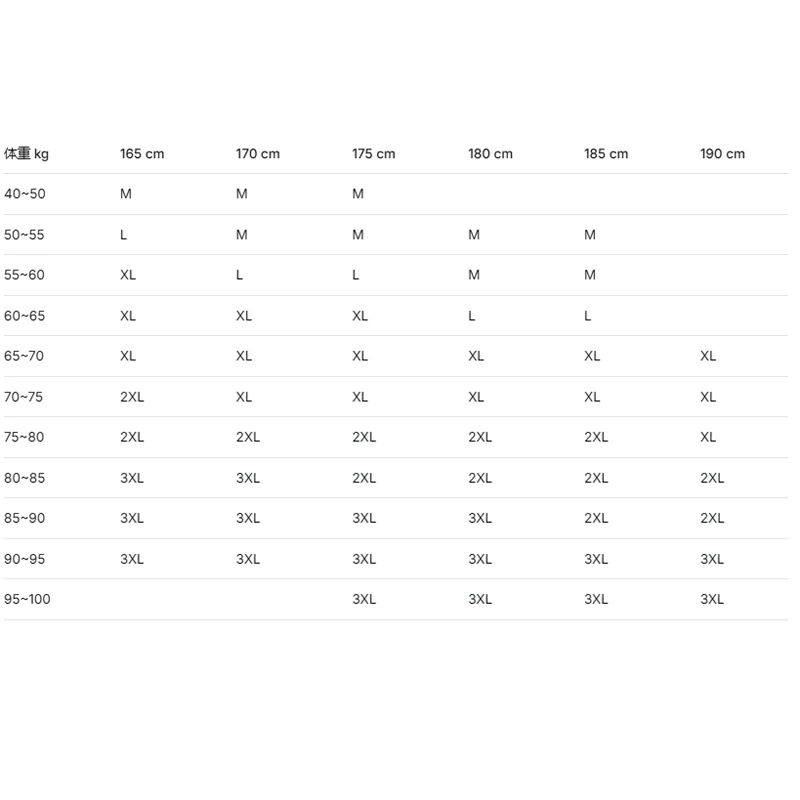The height and width of the screenshot is (800, 800).
Task: Click the 170 cm height header
Action: pyautogui.click(x=258, y=154)
